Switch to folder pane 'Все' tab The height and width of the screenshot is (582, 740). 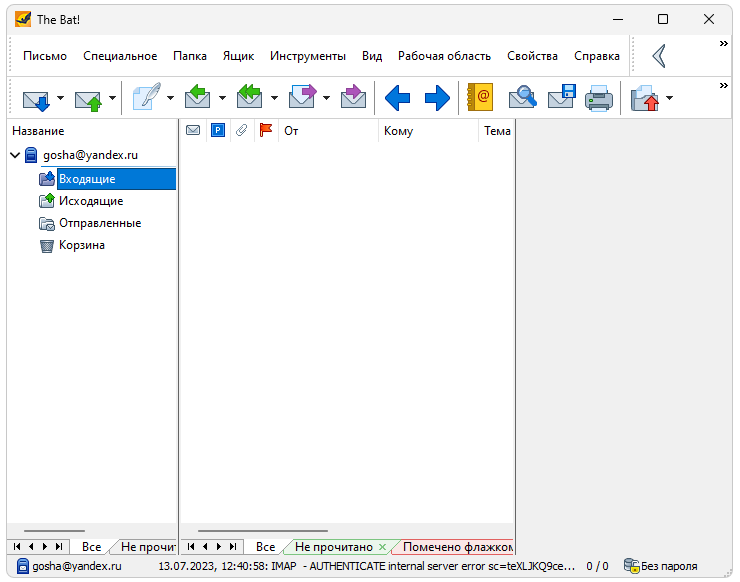pos(92,547)
